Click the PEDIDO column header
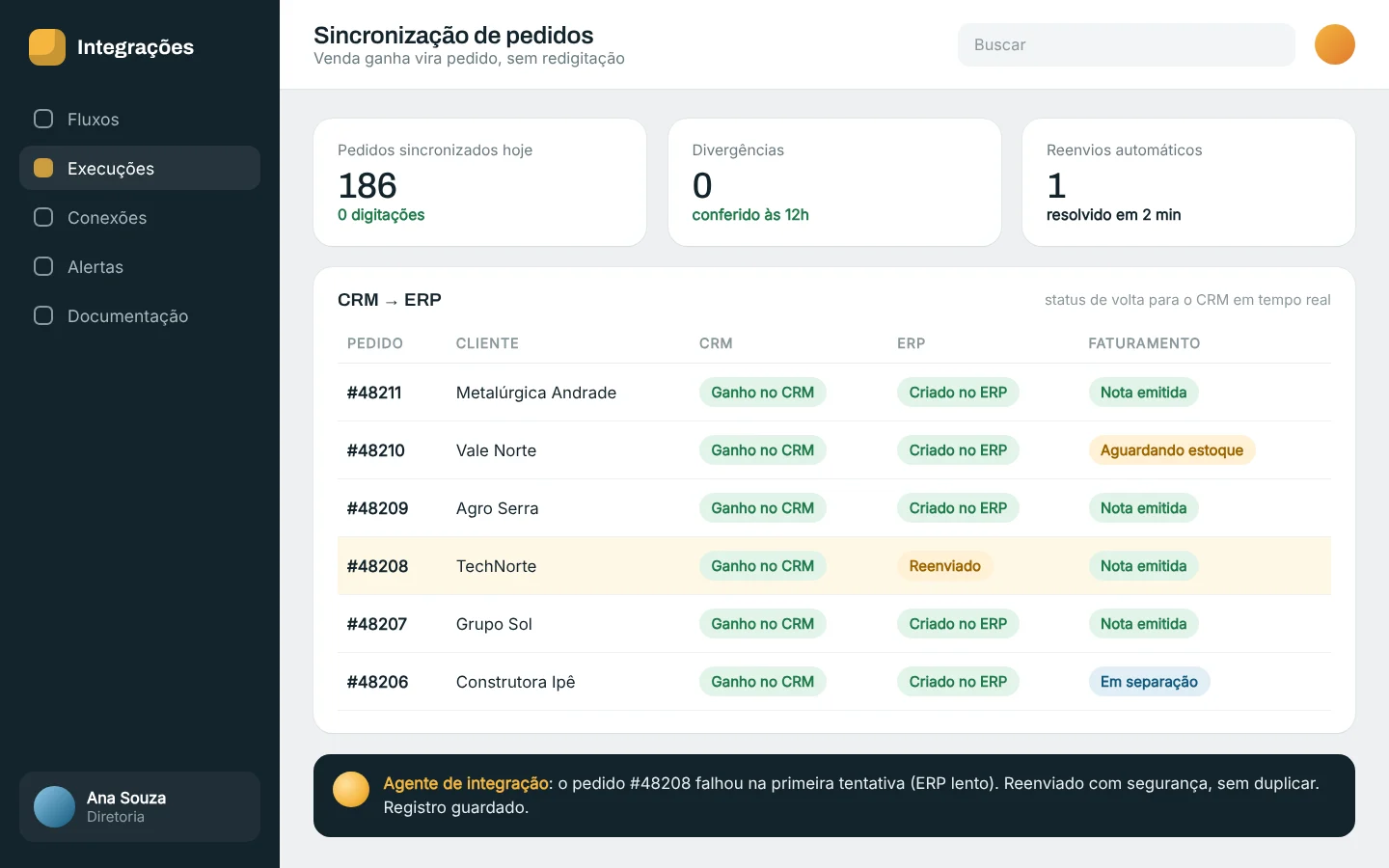The width and height of the screenshot is (1389, 868). pos(375,343)
